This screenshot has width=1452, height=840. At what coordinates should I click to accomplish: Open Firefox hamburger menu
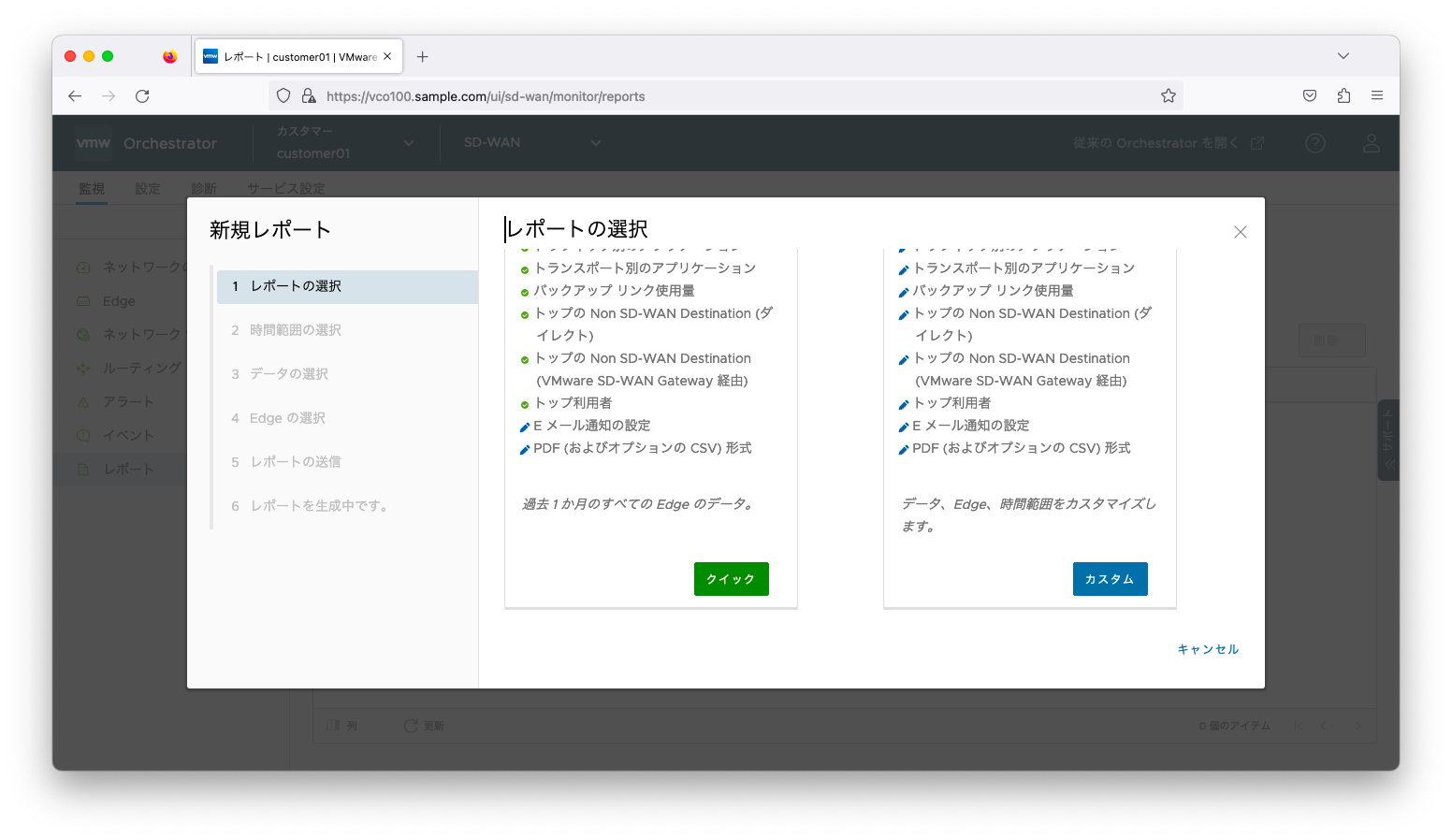pos(1377,95)
